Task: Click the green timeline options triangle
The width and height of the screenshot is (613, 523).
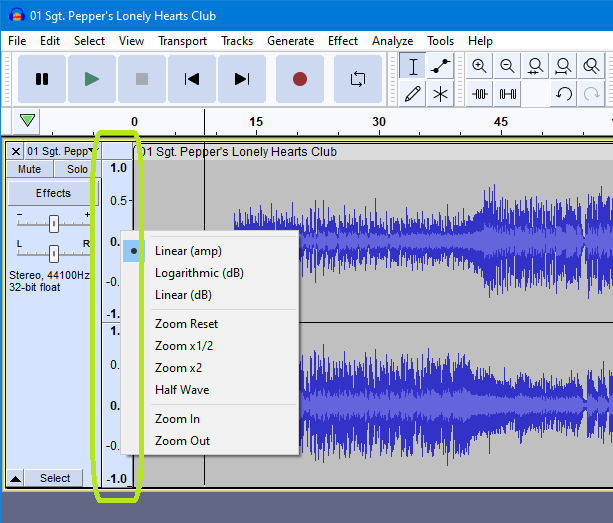Action: (27, 120)
